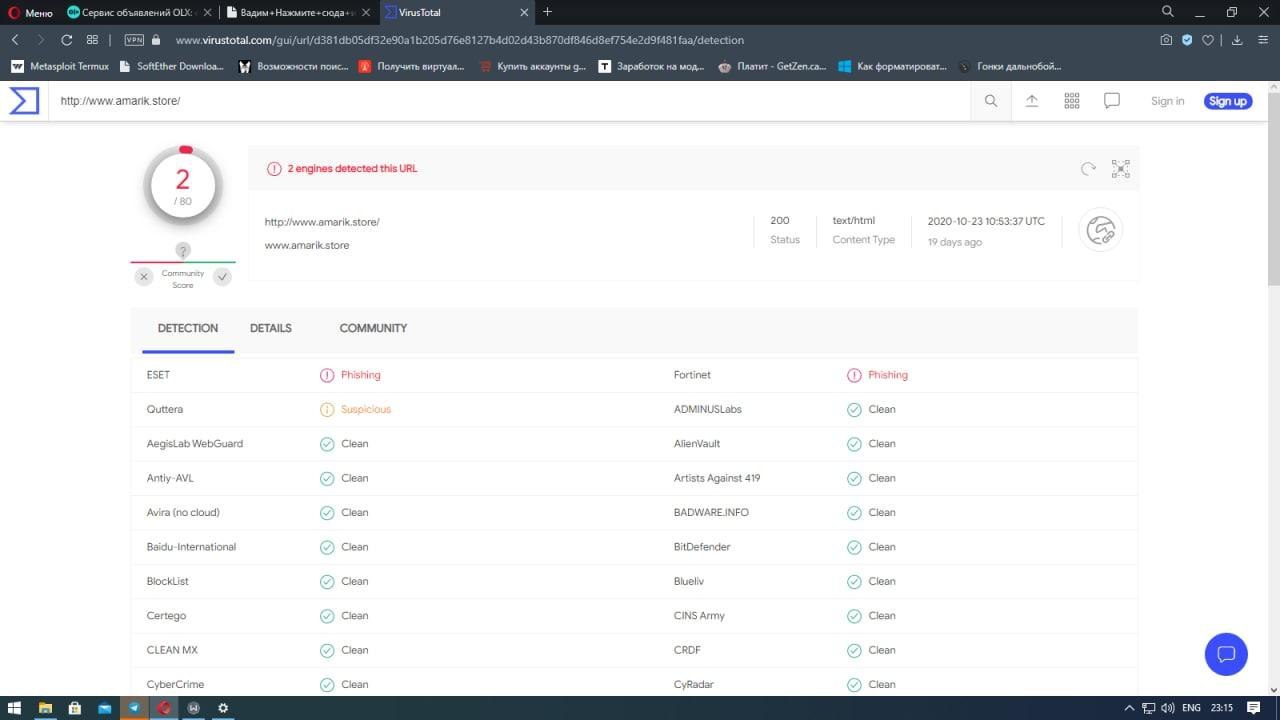Open the Opera Меню button
This screenshot has width=1280, height=720.
(30, 13)
